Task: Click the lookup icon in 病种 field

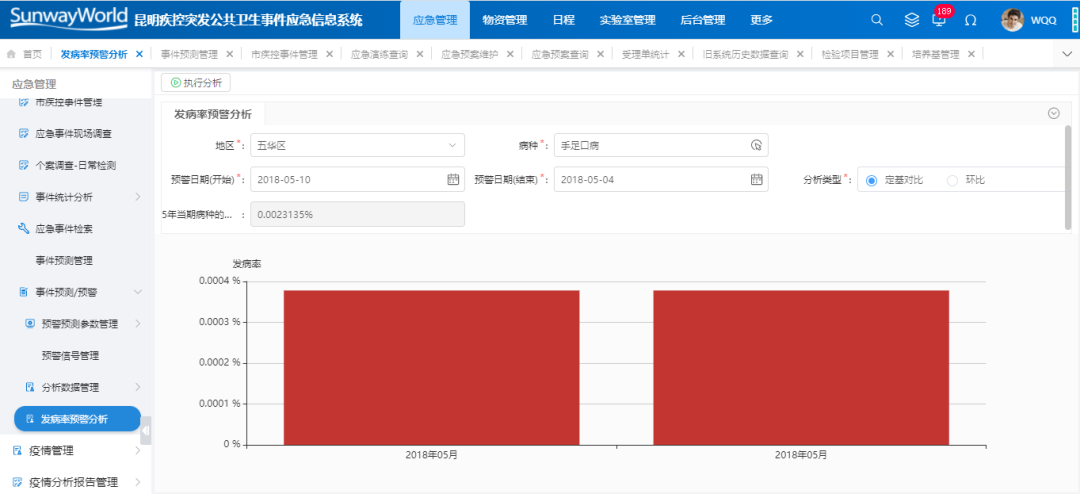Action: [x=756, y=145]
